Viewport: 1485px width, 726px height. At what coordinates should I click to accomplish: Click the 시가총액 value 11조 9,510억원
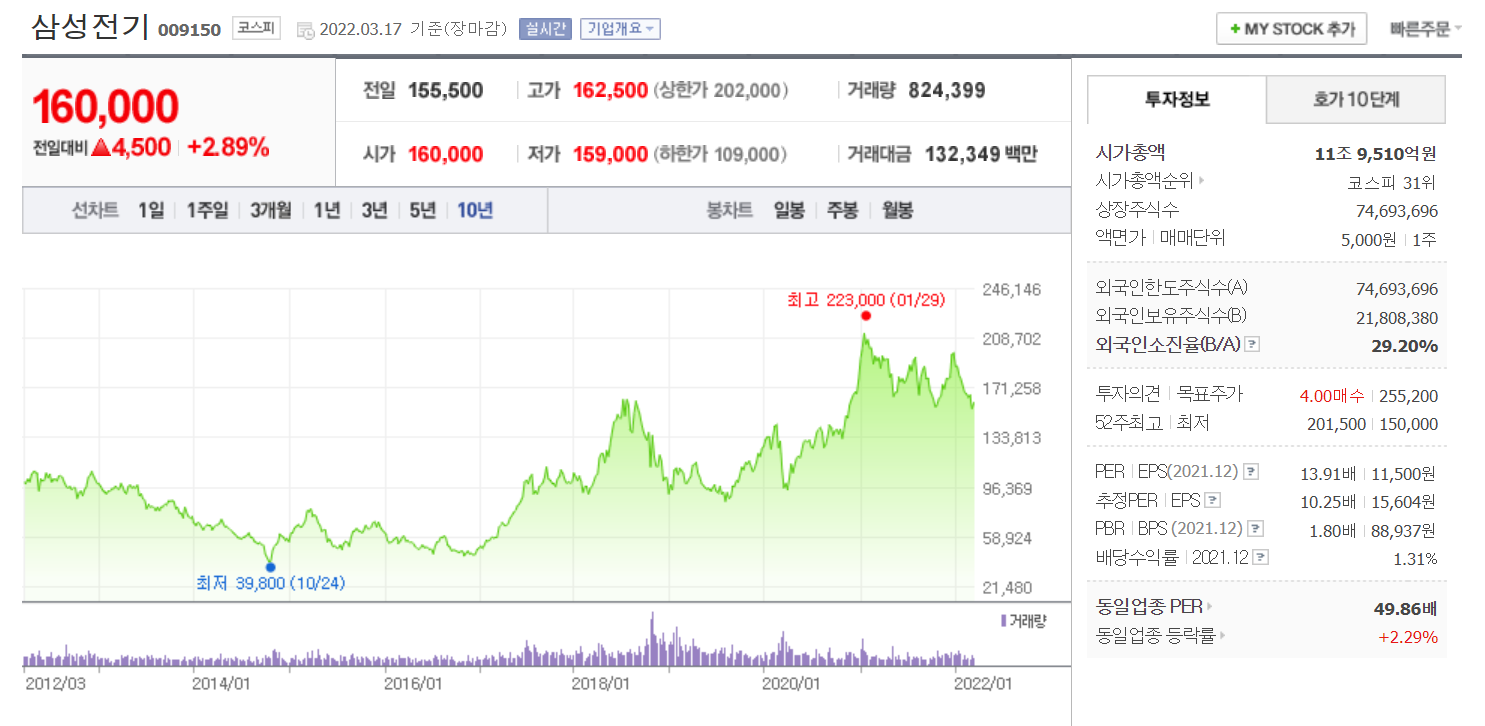pyautogui.click(x=1376, y=154)
